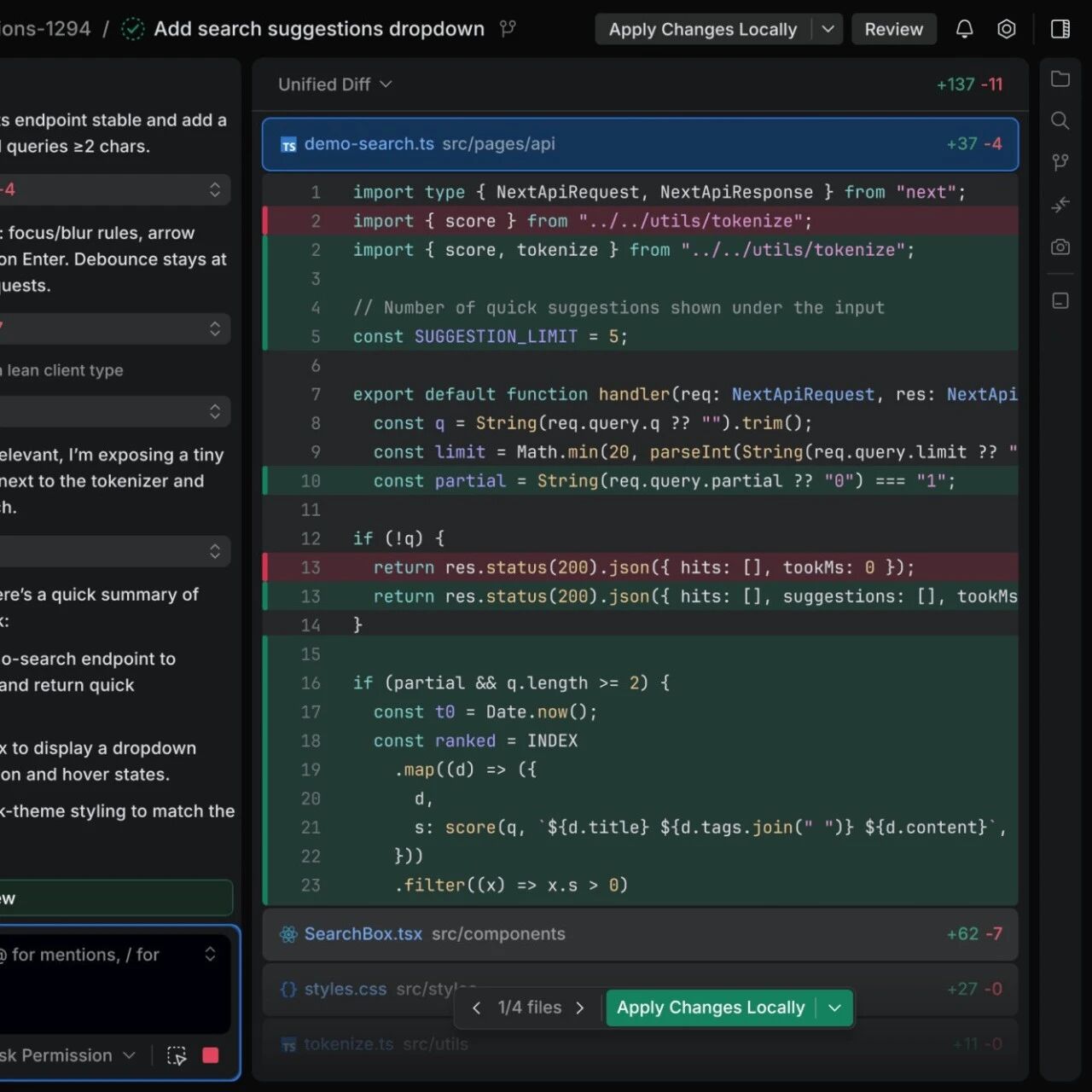This screenshot has height=1092, width=1092.
Task: Open the folder icon in right sidebar
Action: tap(1060, 79)
